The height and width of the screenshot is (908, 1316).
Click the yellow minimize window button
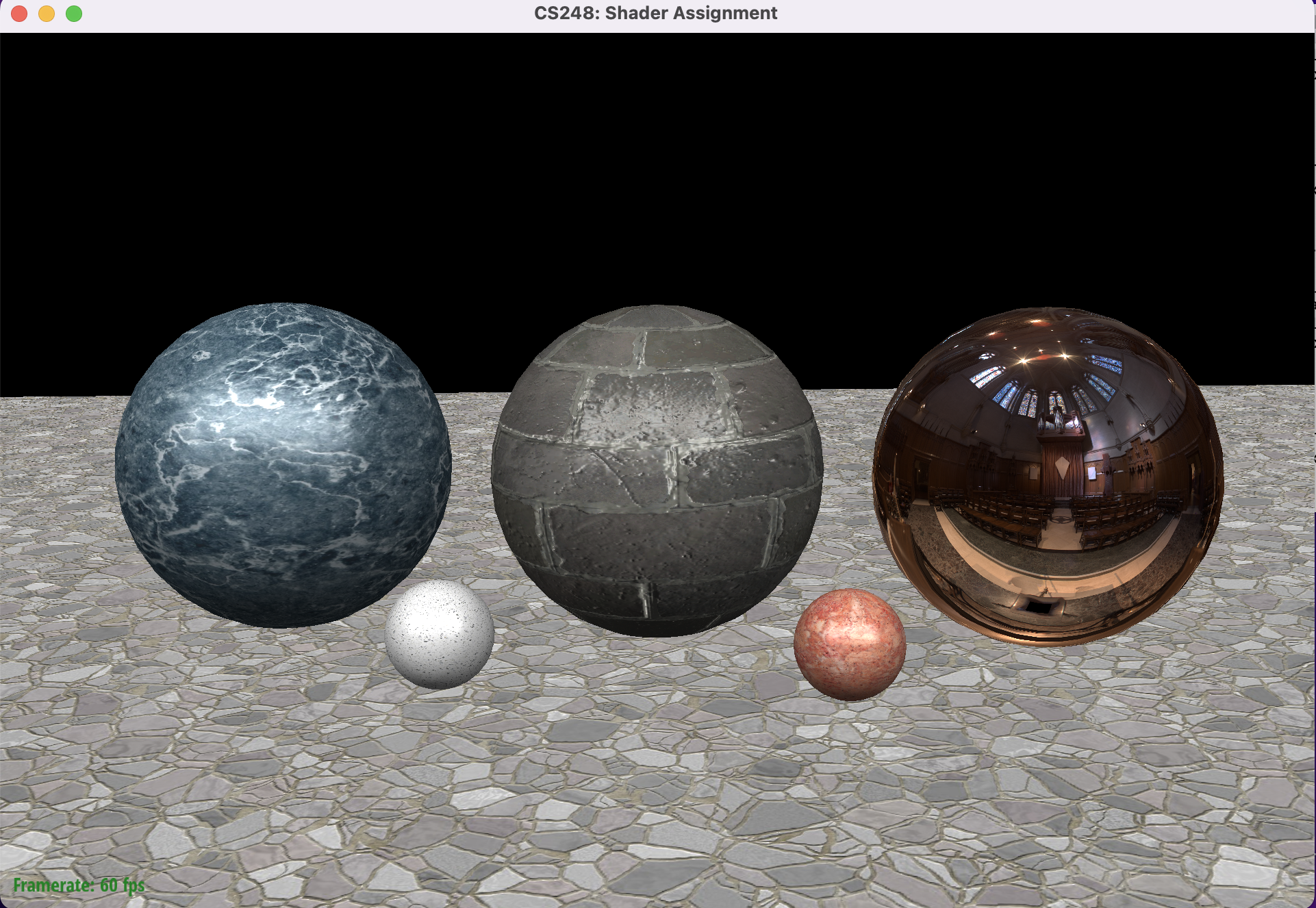click(45, 13)
